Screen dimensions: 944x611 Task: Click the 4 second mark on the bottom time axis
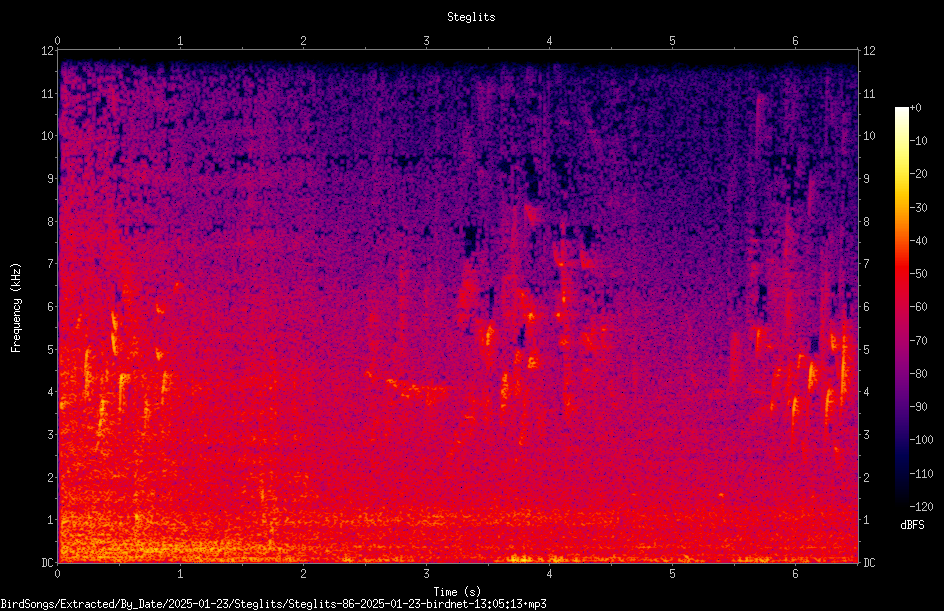(549, 574)
